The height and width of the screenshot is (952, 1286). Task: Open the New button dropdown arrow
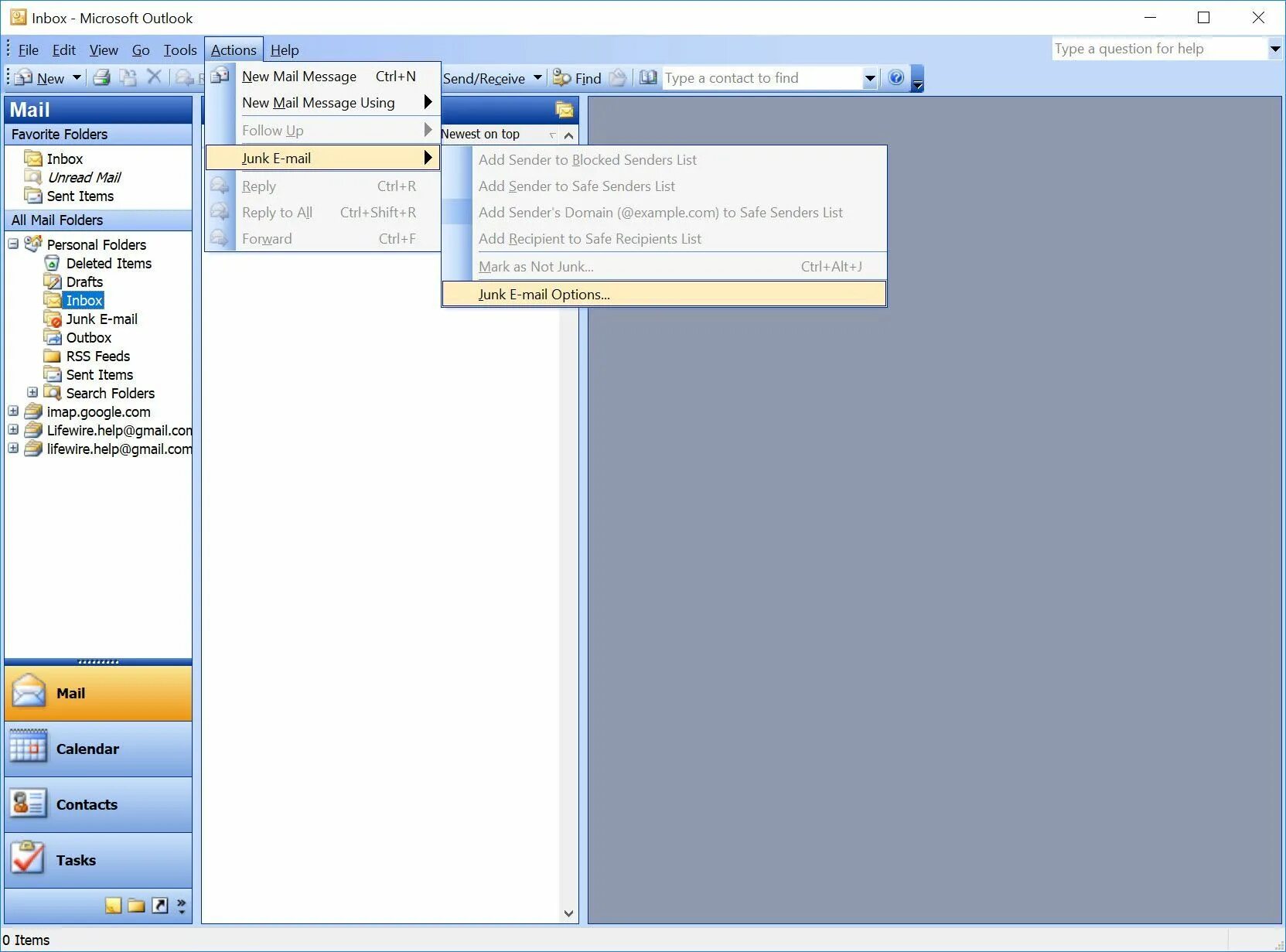[77, 77]
